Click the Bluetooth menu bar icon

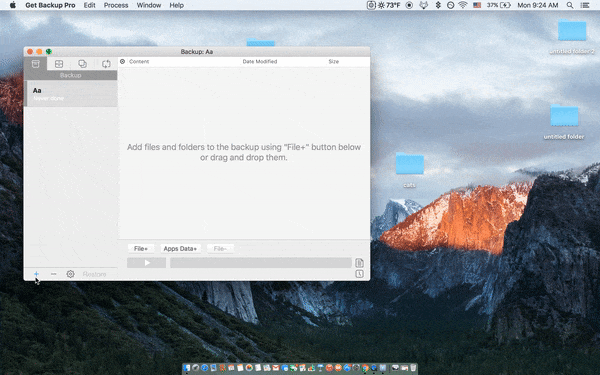click(x=439, y=5)
